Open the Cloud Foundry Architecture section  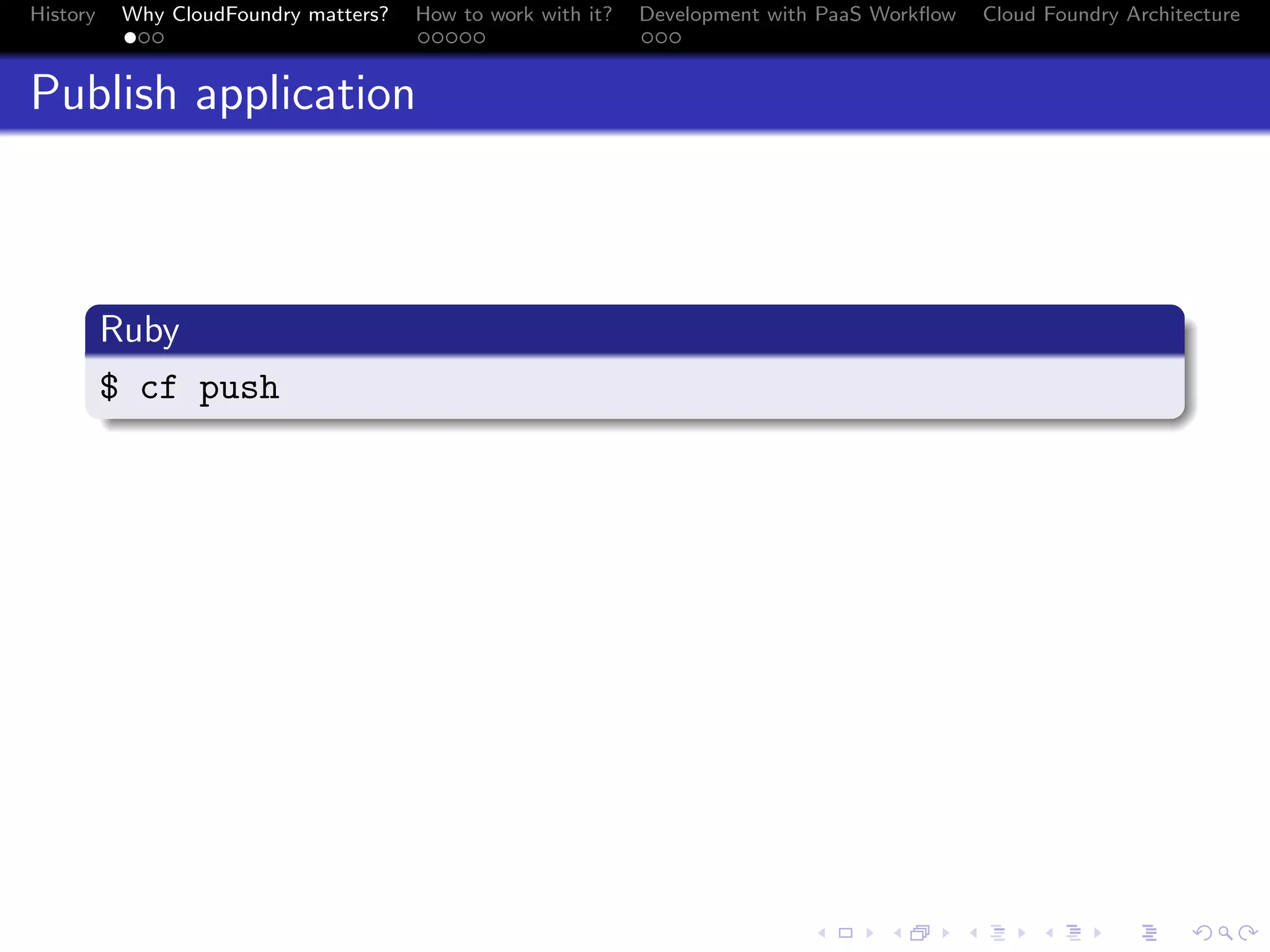pyautogui.click(x=1111, y=15)
